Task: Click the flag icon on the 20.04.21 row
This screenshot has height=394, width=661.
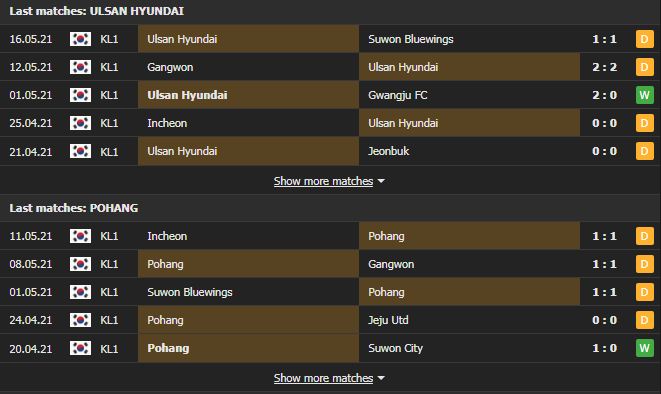Action: [x=80, y=348]
